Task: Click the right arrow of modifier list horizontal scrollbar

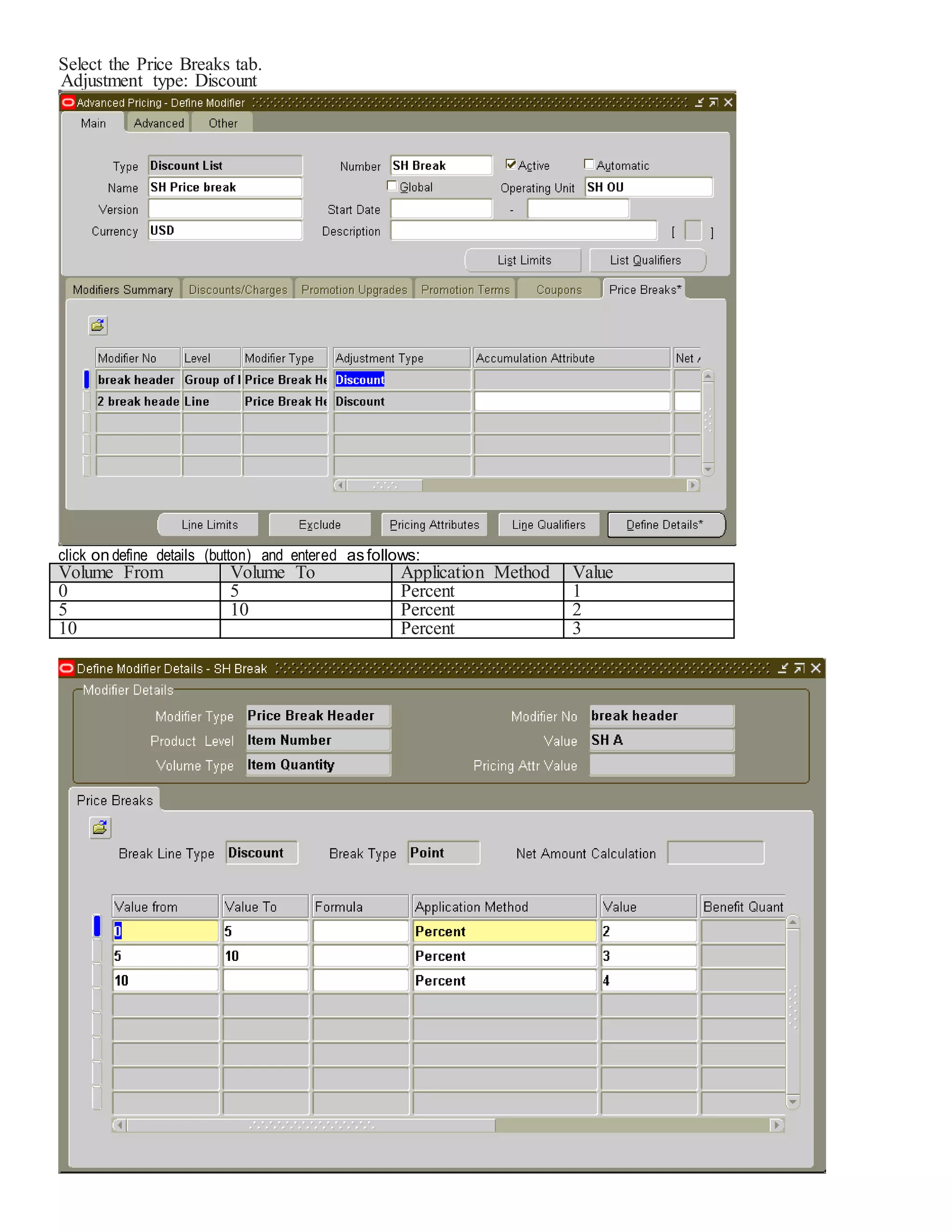Action: (693, 485)
